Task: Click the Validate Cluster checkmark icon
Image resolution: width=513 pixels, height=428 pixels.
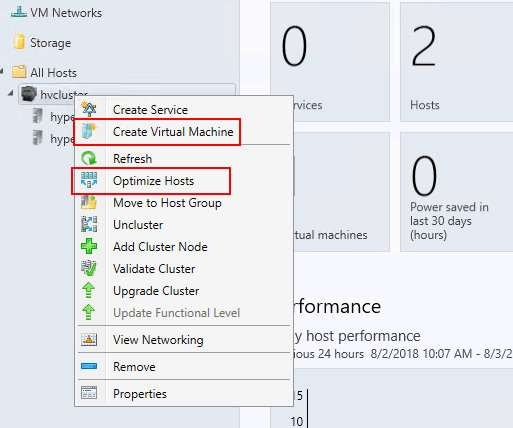Action: point(89,268)
